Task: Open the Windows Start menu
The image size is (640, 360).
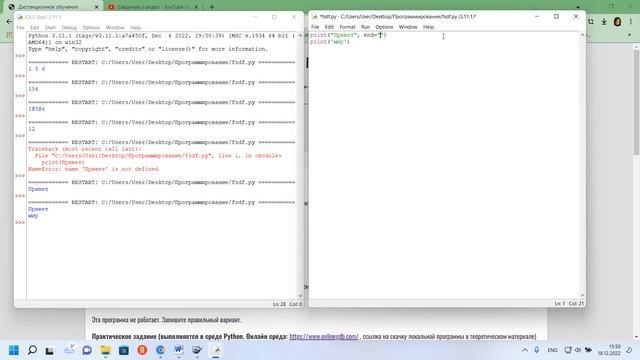Action: point(14,350)
